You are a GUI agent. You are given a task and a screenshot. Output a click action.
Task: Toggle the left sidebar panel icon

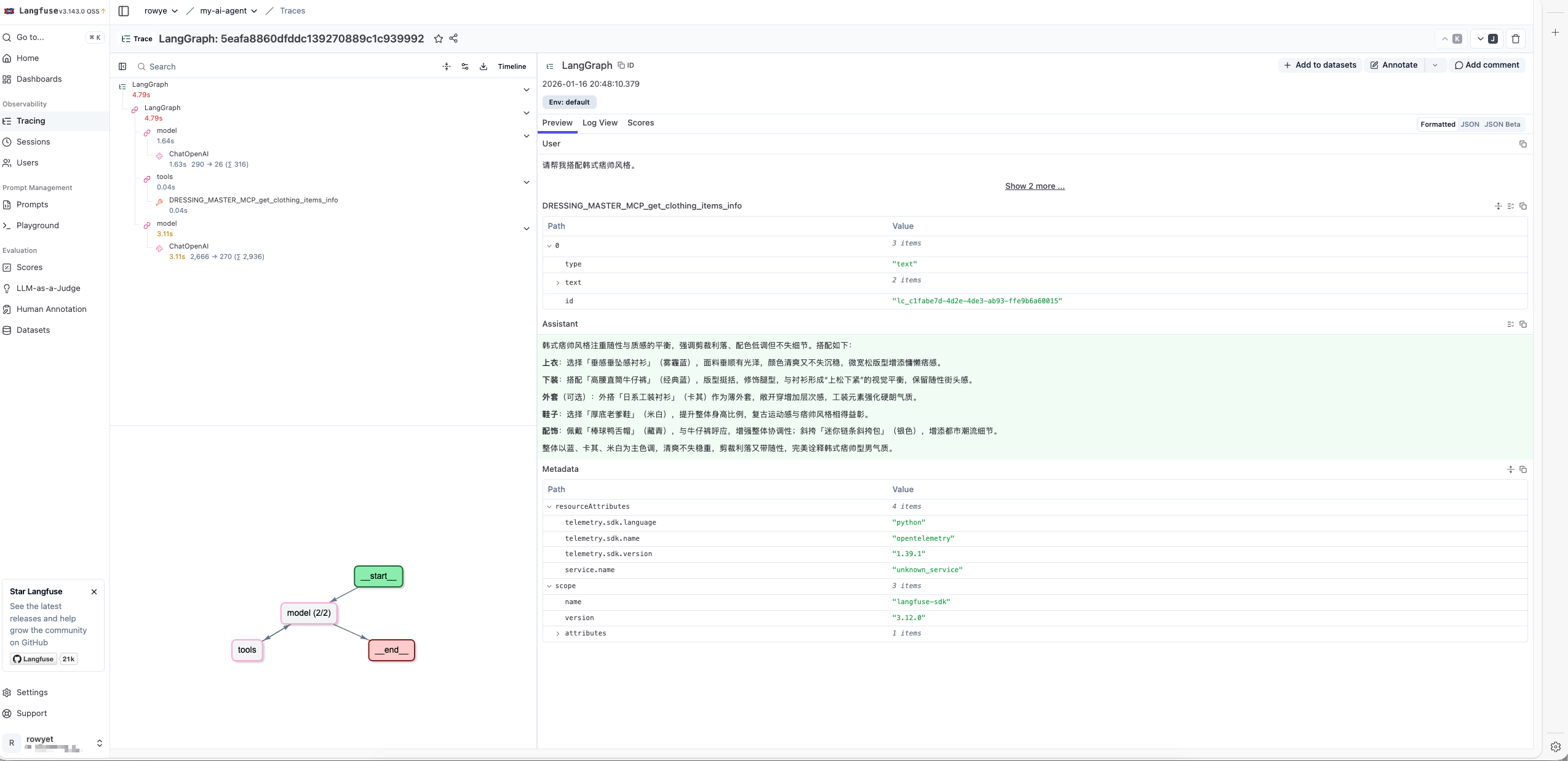pyautogui.click(x=124, y=11)
